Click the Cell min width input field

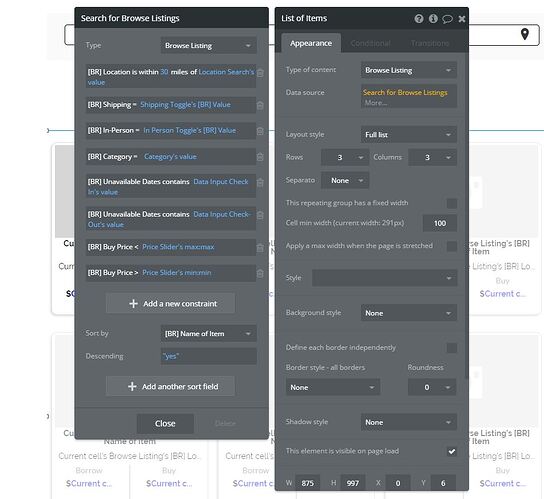440,223
